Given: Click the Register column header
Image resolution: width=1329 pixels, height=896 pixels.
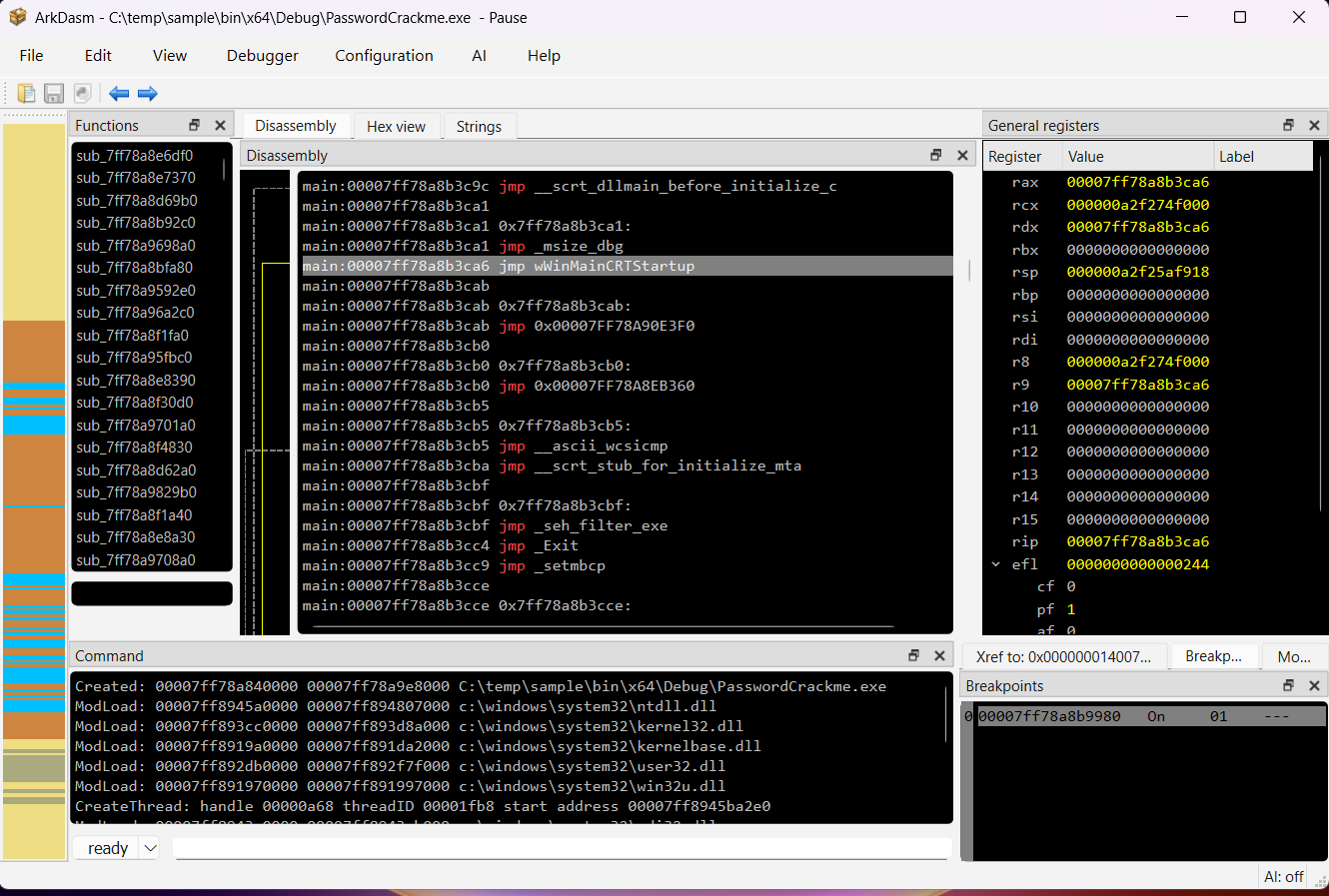Looking at the screenshot, I should pyautogui.click(x=1021, y=156).
